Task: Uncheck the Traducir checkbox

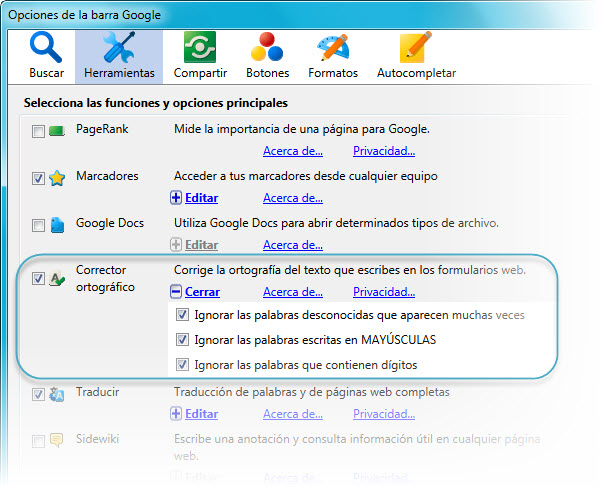Action: point(38,394)
